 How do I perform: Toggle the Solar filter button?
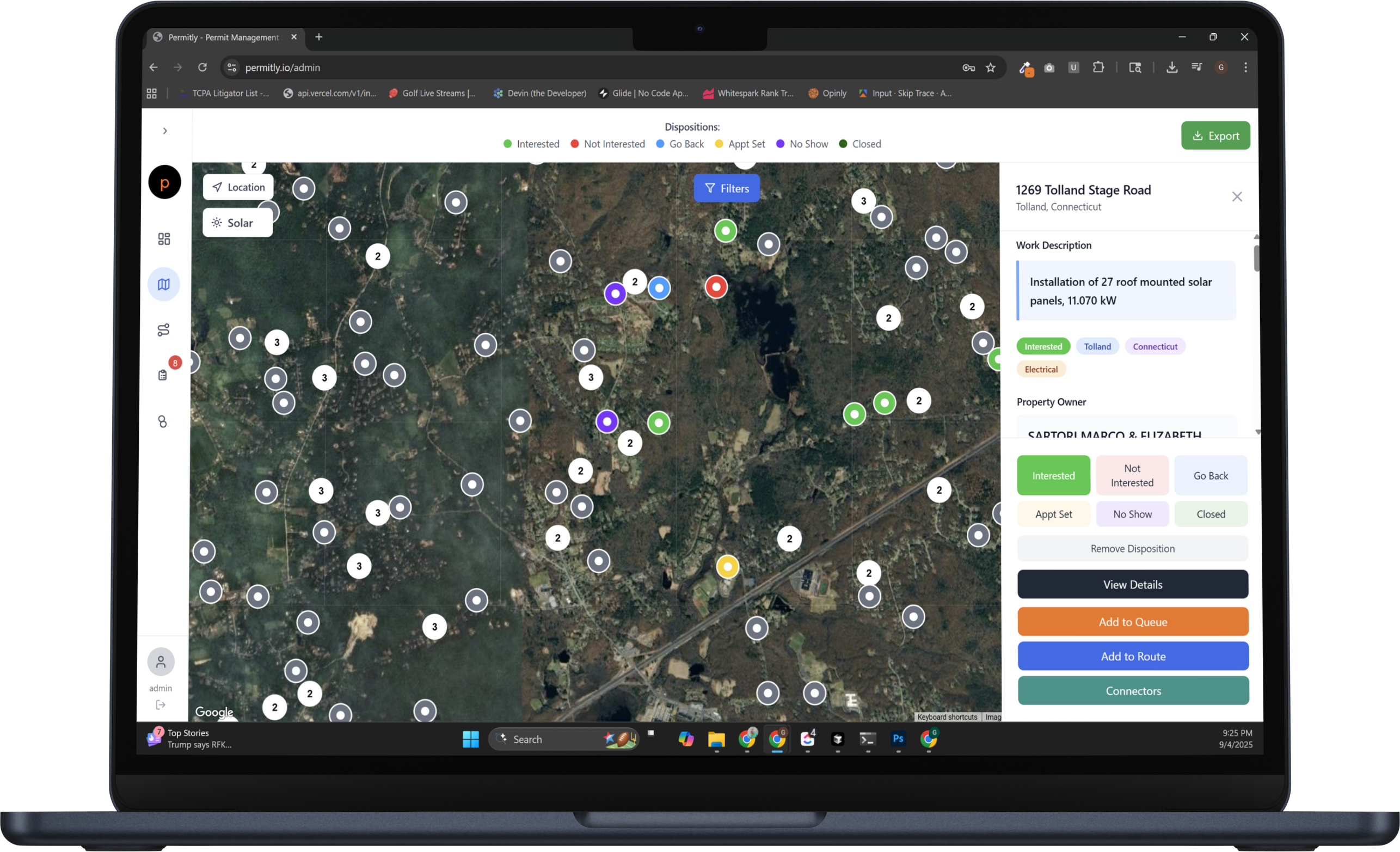pyautogui.click(x=238, y=223)
